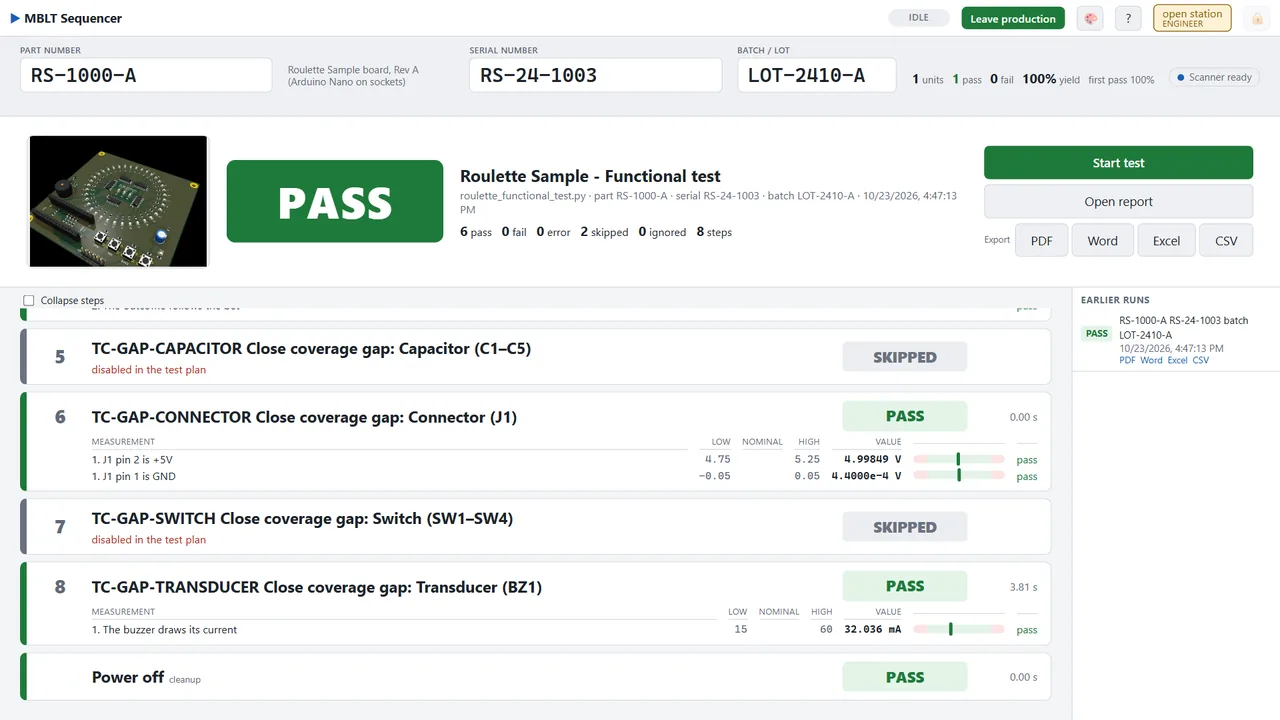Expand step 7 TC-GAP-SWITCH row
The image size is (1280, 720).
pyautogui.click(x=536, y=527)
